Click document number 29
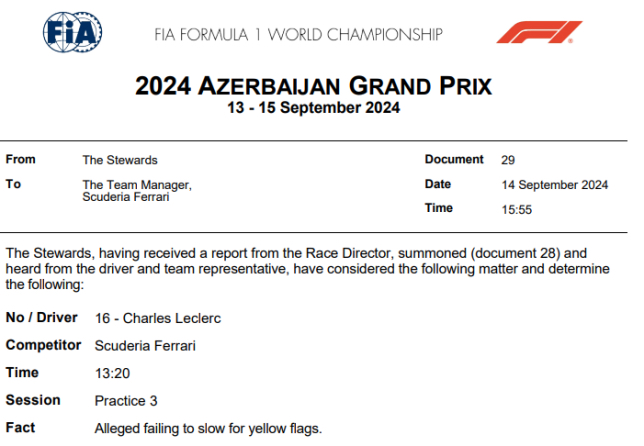This screenshot has height=446, width=644. pyautogui.click(x=508, y=160)
